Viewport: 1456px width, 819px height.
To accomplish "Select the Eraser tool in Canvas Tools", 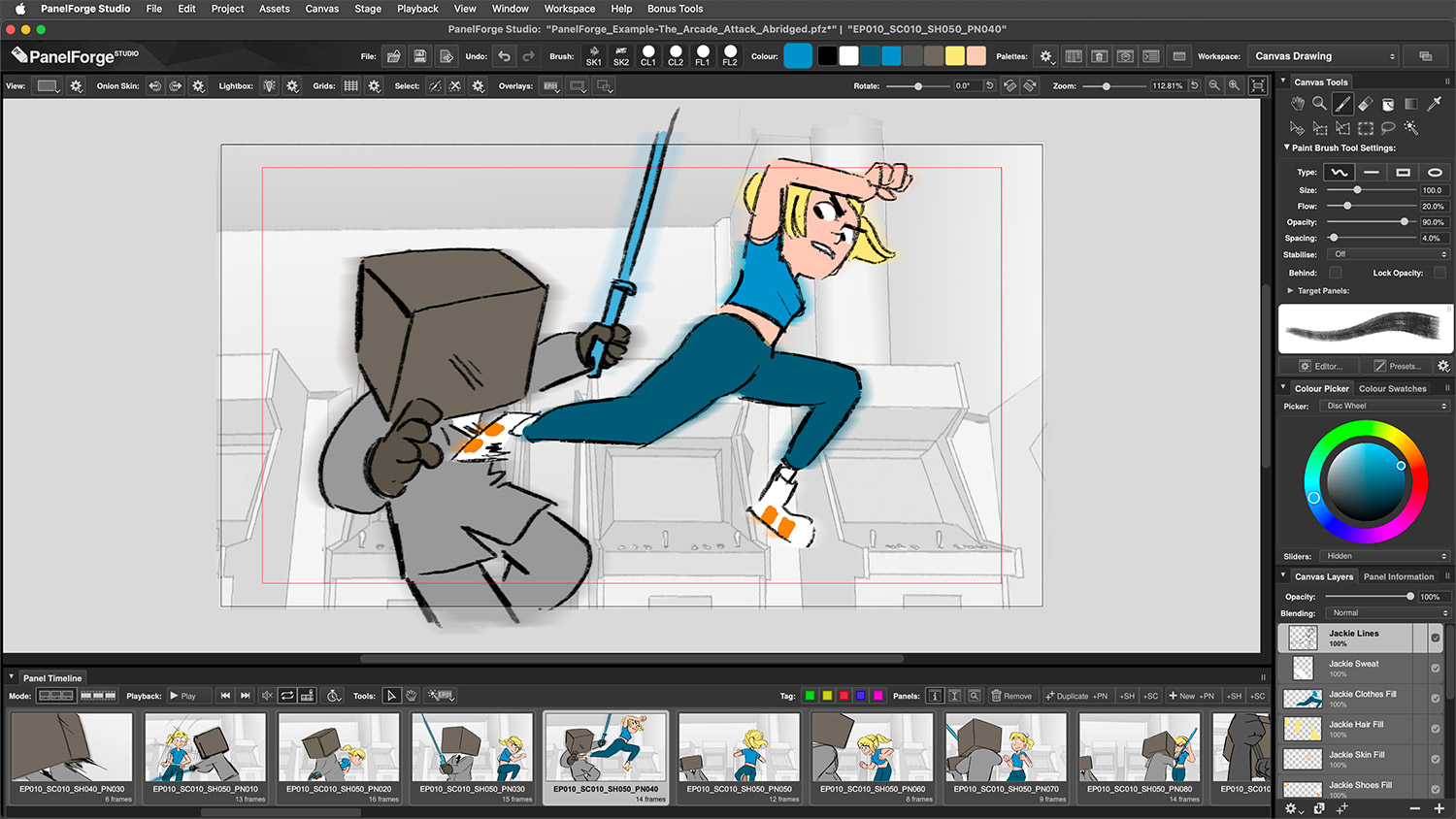I will tap(1365, 103).
